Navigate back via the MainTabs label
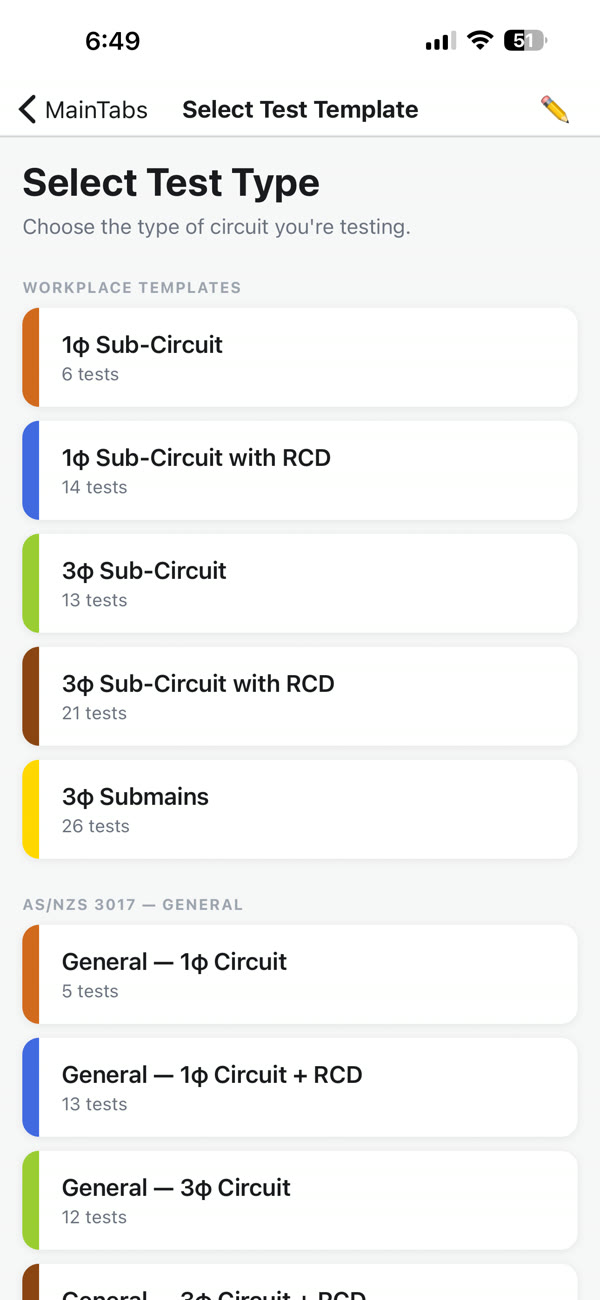Viewport: 600px width, 1300px height. coord(95,110)
